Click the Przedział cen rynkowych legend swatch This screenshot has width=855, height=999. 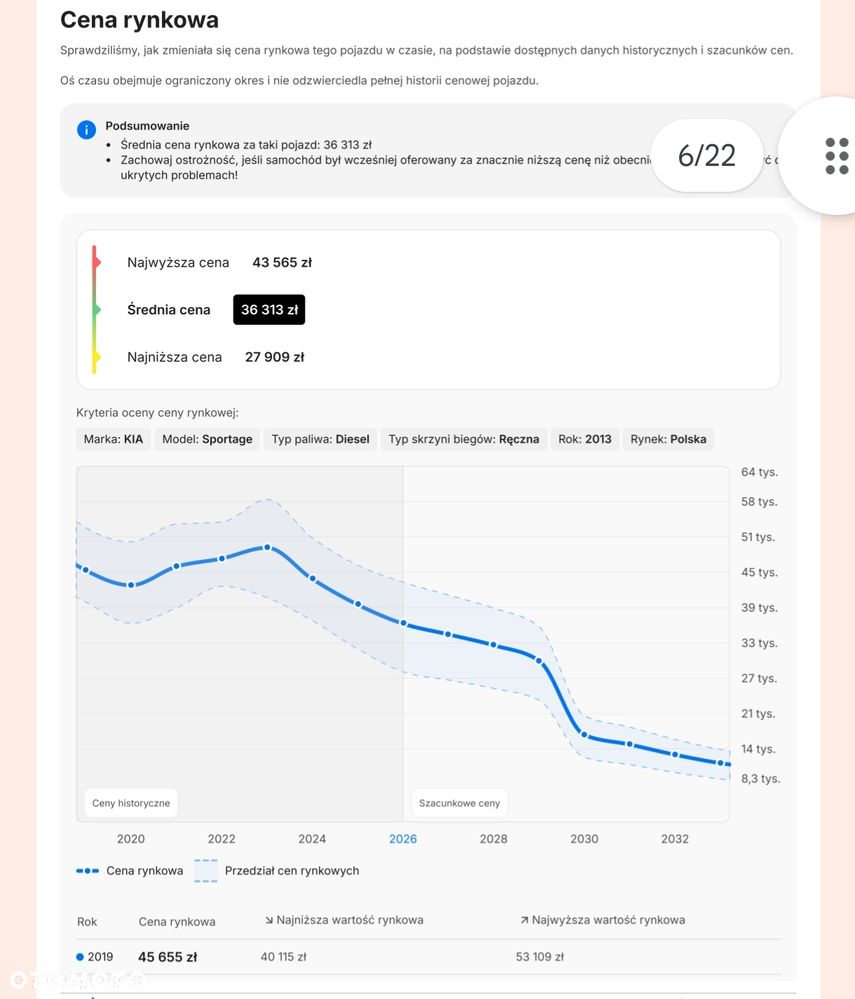(206, 871)
